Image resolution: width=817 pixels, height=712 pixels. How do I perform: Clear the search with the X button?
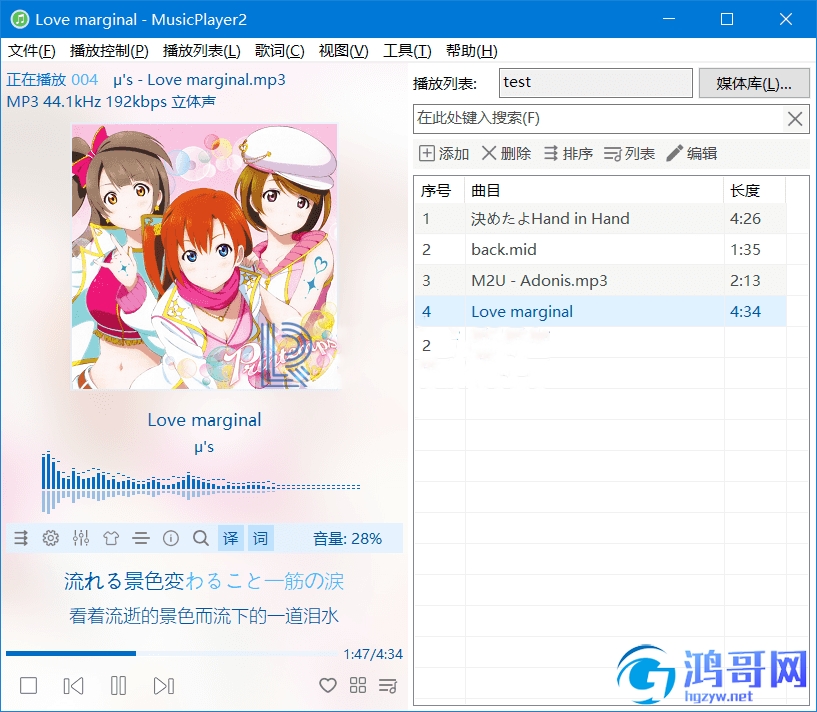795,118
